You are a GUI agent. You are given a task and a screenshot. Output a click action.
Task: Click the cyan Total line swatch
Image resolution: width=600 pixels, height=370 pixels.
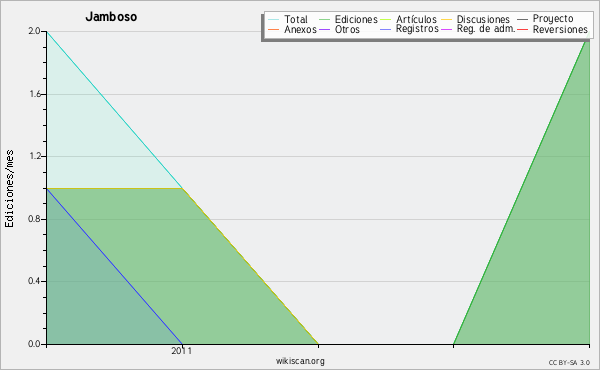point(273,20)
